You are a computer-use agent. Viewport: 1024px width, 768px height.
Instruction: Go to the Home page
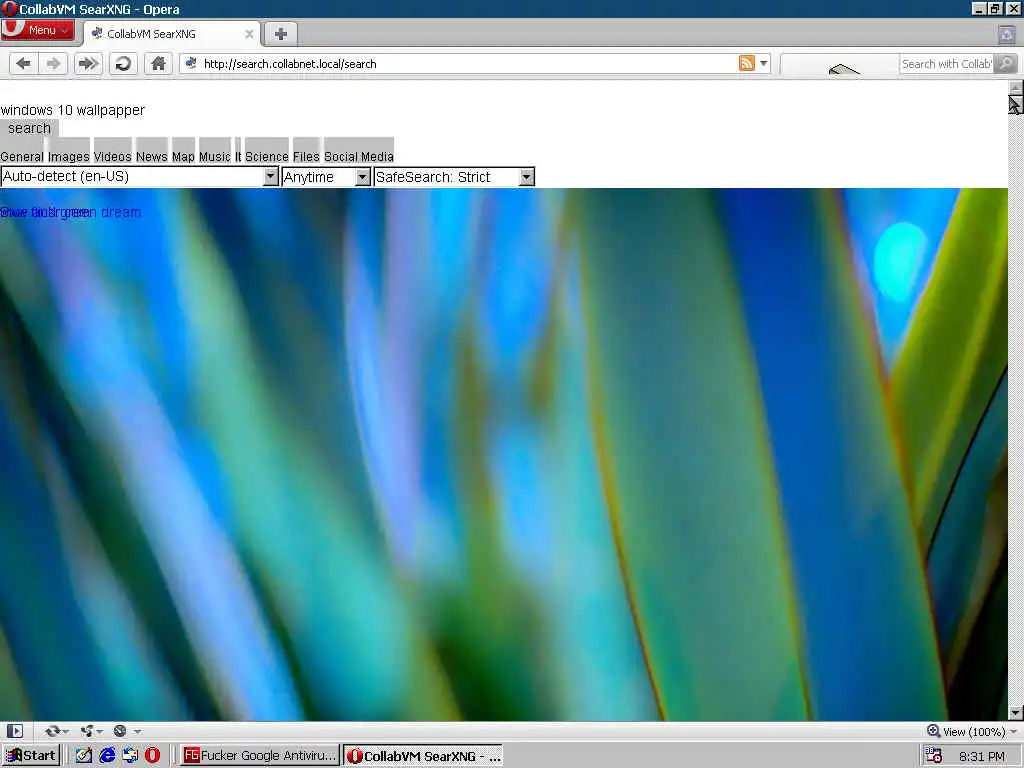coord(158,63)
